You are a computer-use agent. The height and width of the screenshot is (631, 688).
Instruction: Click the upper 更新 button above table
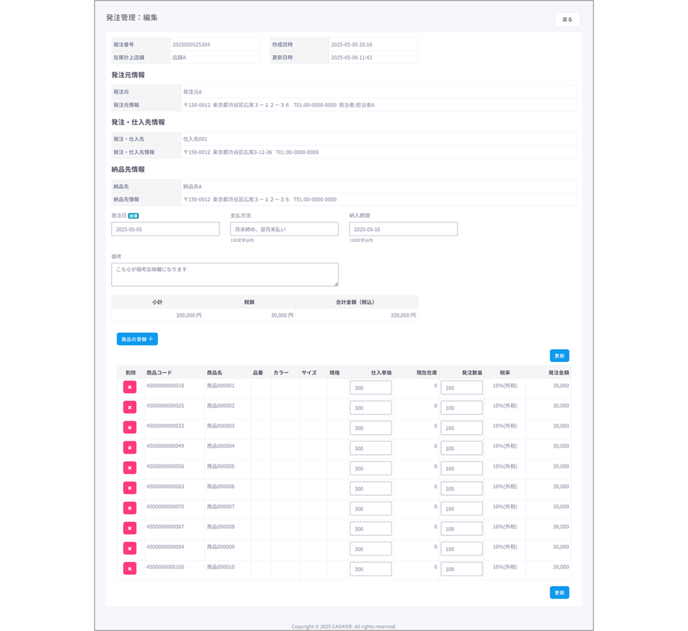tap(559, 355)
